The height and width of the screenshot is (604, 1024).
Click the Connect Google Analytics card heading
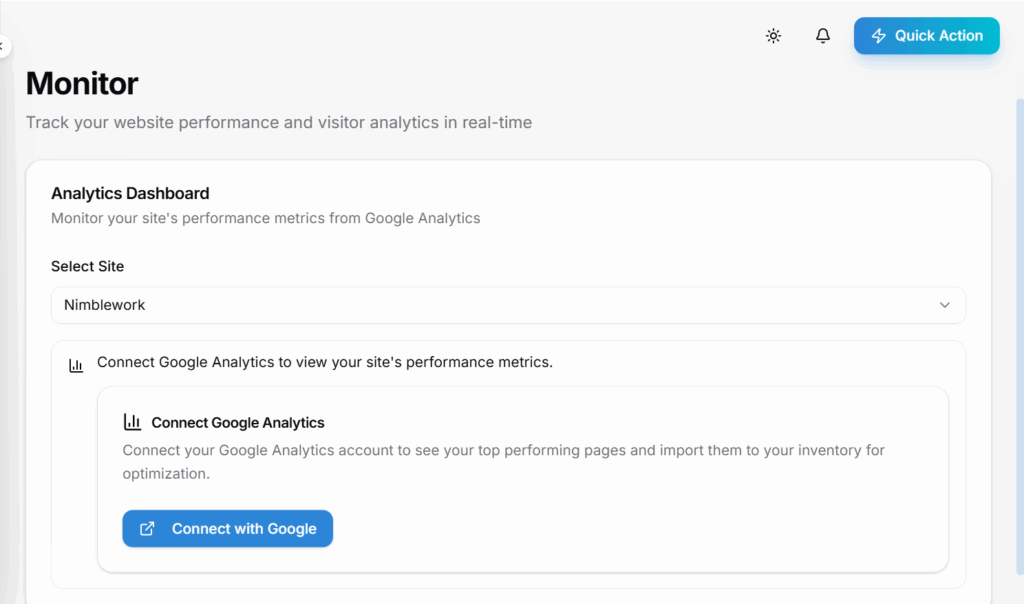[238, 423]
